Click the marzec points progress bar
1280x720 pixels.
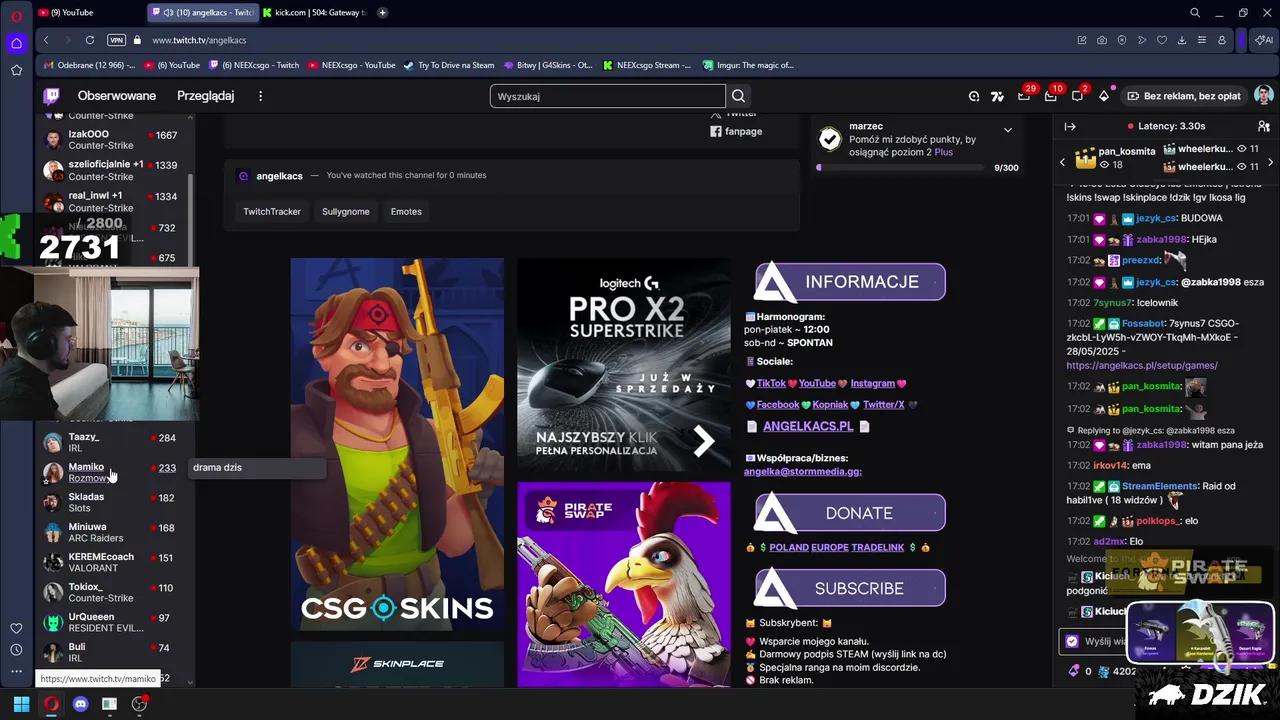pyautogui.click(x=899, y=167)
